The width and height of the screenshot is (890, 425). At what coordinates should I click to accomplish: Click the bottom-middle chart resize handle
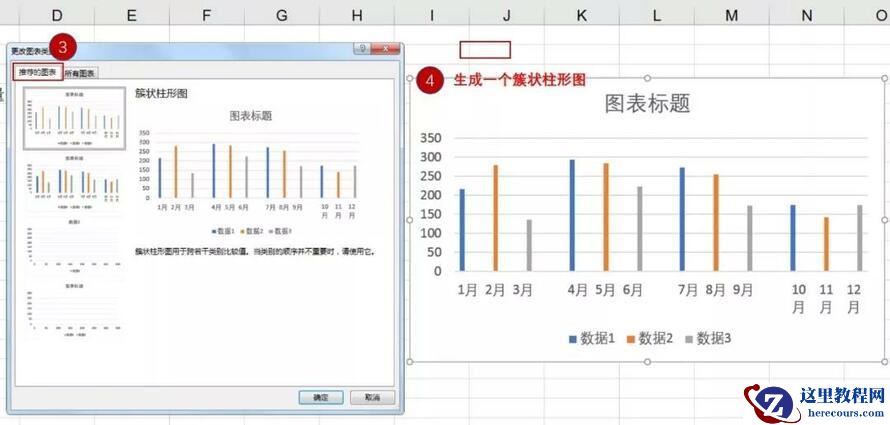click(647, 361)
